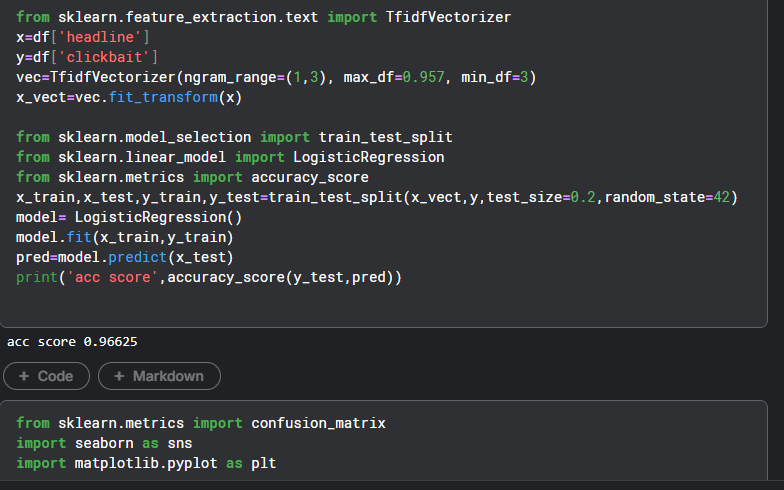Click the line importing accuracy_score
Screen dimensions: 784x490
(192, 177)
